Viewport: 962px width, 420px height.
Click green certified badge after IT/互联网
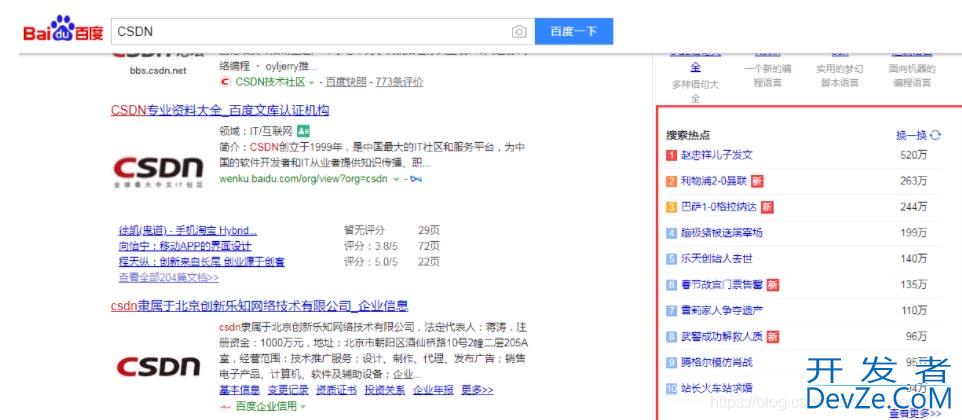coord(303,131)
